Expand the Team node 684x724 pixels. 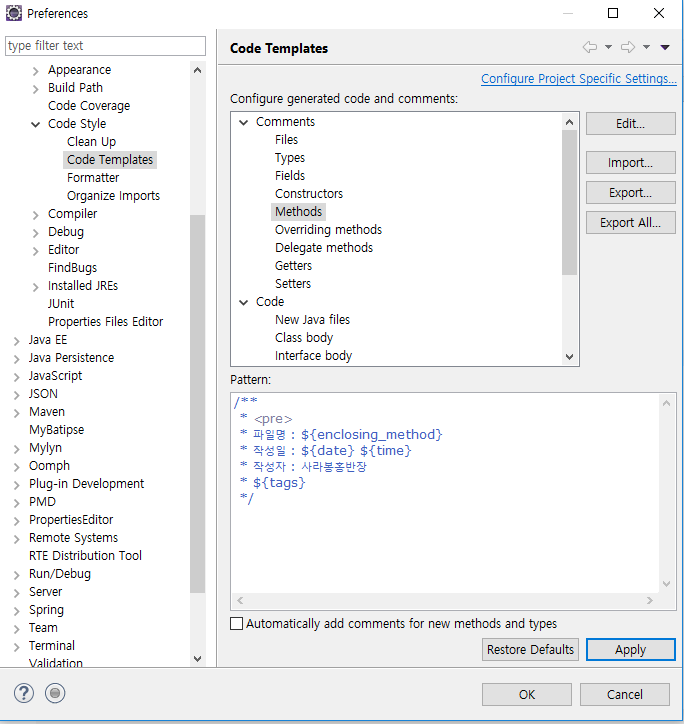tap(17, 629)
